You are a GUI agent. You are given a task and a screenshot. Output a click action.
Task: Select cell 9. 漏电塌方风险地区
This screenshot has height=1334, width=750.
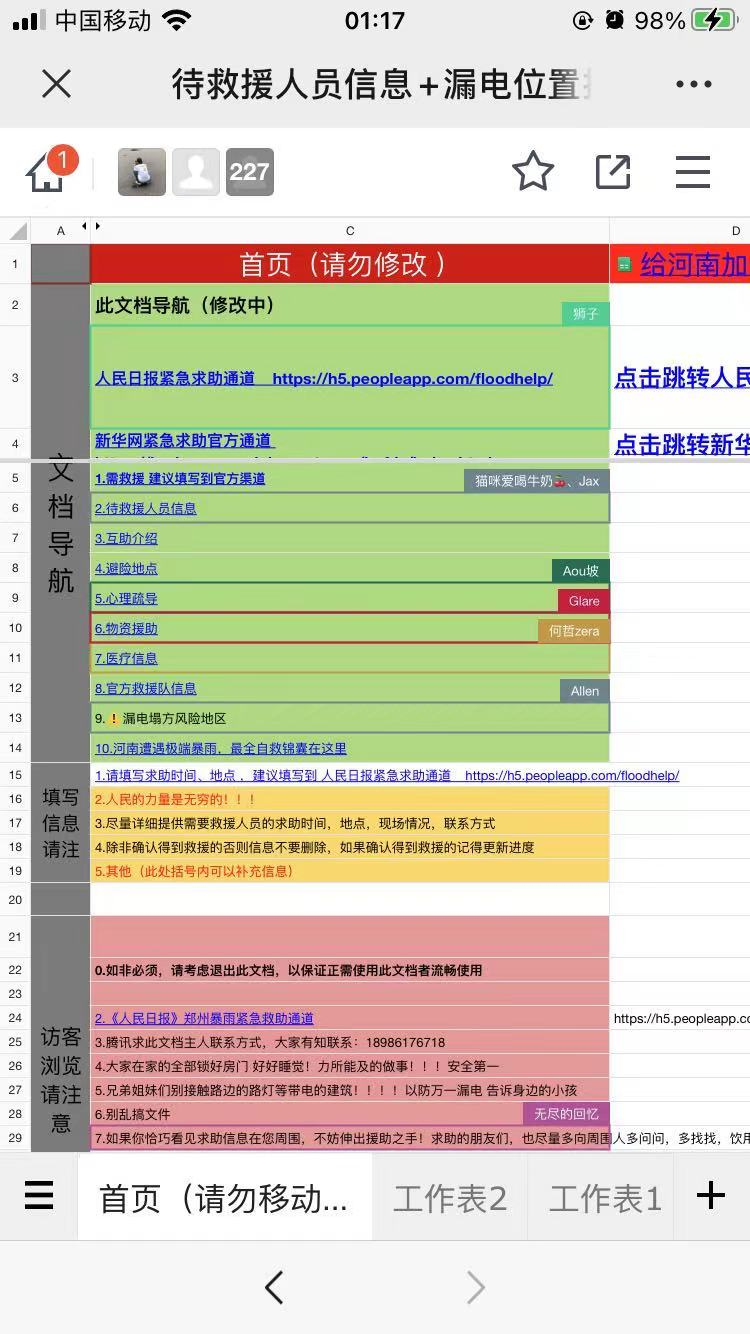click(350, 718)
